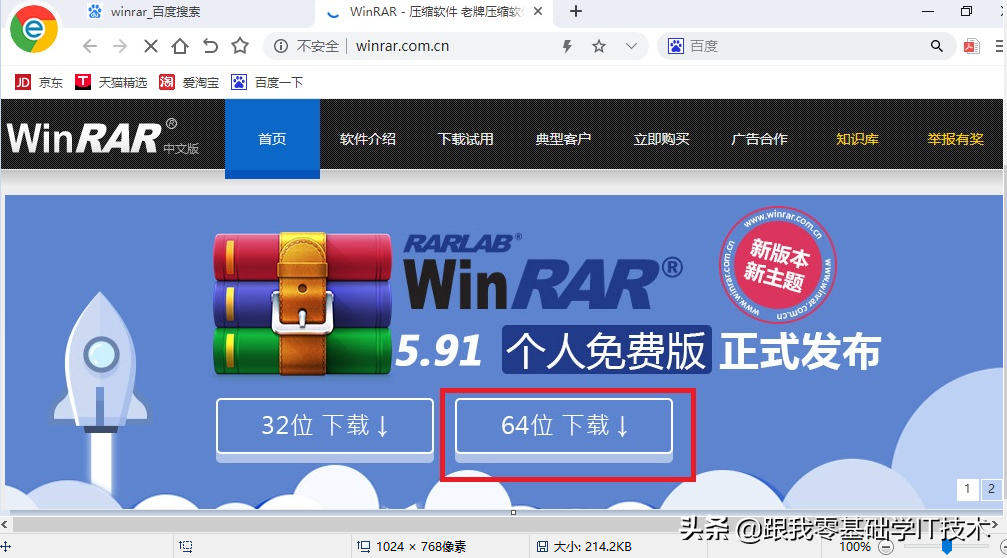Click the disk save size icon

tap(542, 547)
